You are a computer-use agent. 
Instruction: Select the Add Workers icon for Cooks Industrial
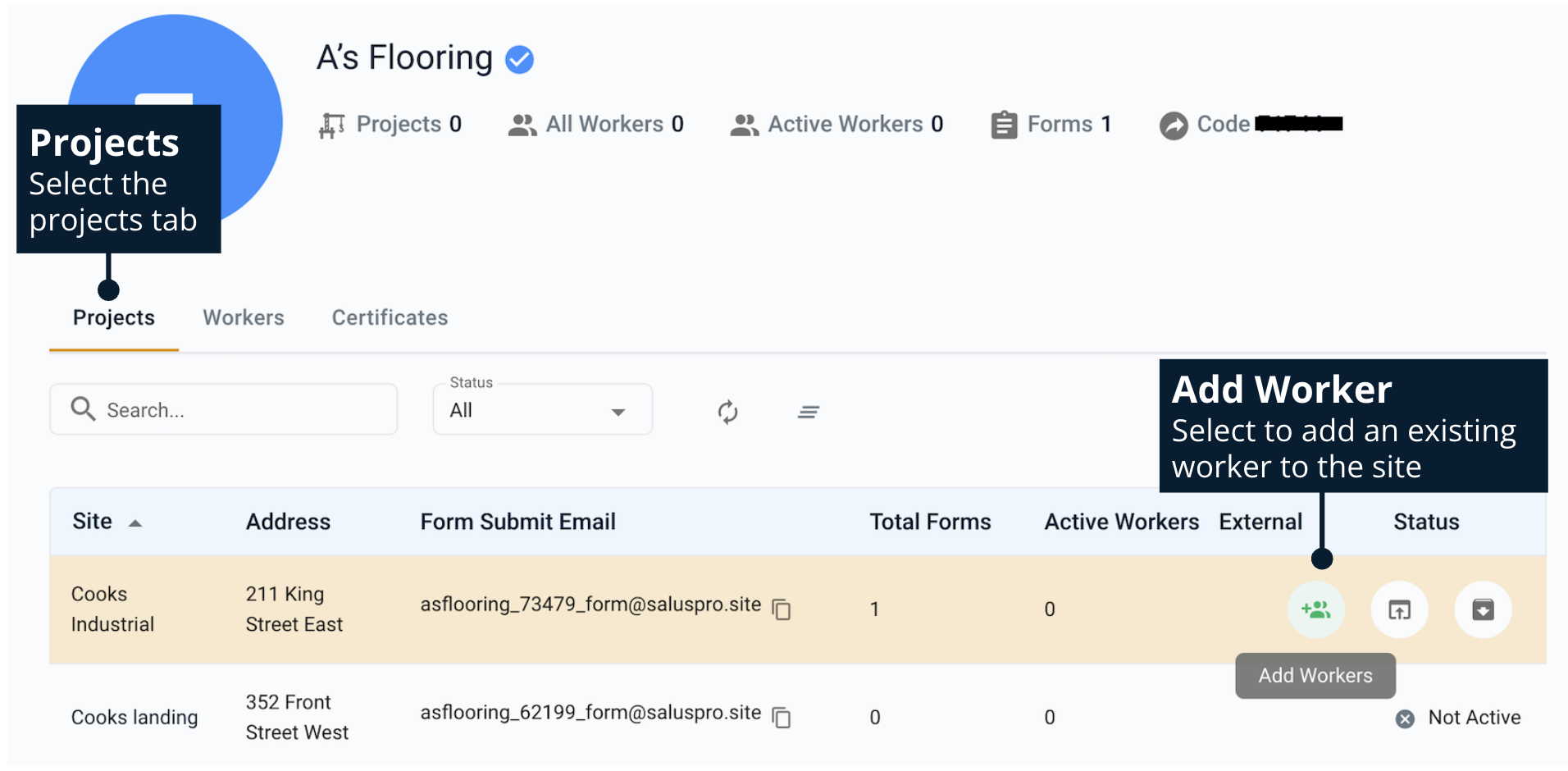(1315, 609)
